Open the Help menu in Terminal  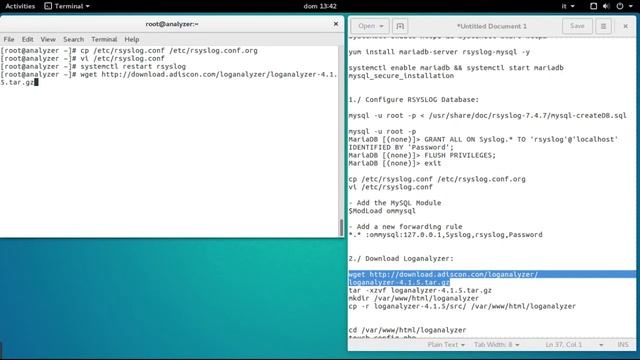(x=132, y=39)
